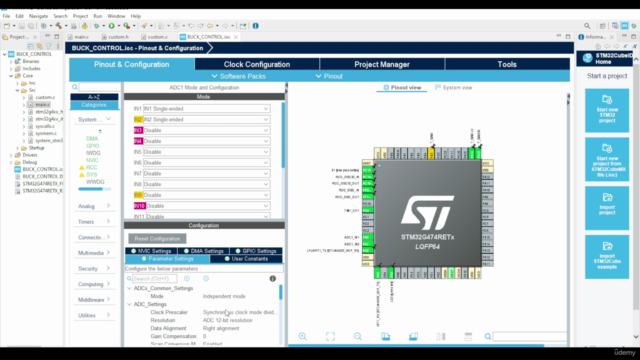Click the ADC Mode panel vertical scrollbar

coord(283,135)
